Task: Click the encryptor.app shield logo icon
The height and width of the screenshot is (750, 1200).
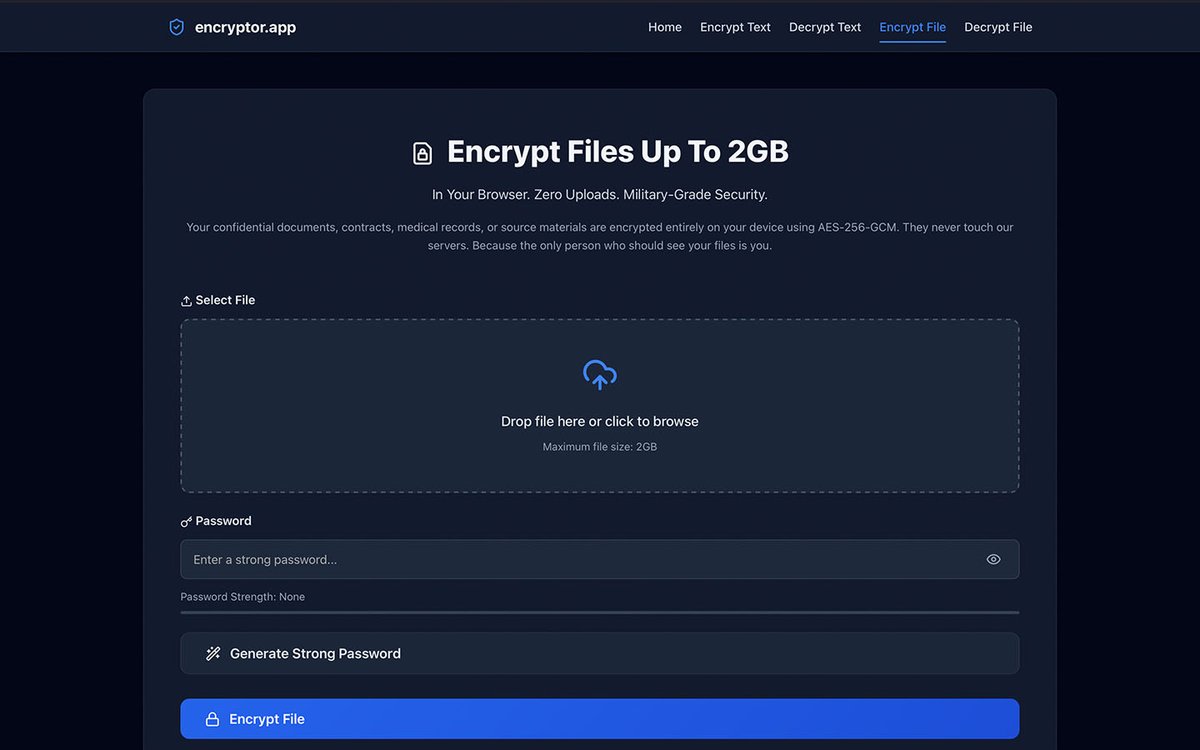Action: point(177,27)
